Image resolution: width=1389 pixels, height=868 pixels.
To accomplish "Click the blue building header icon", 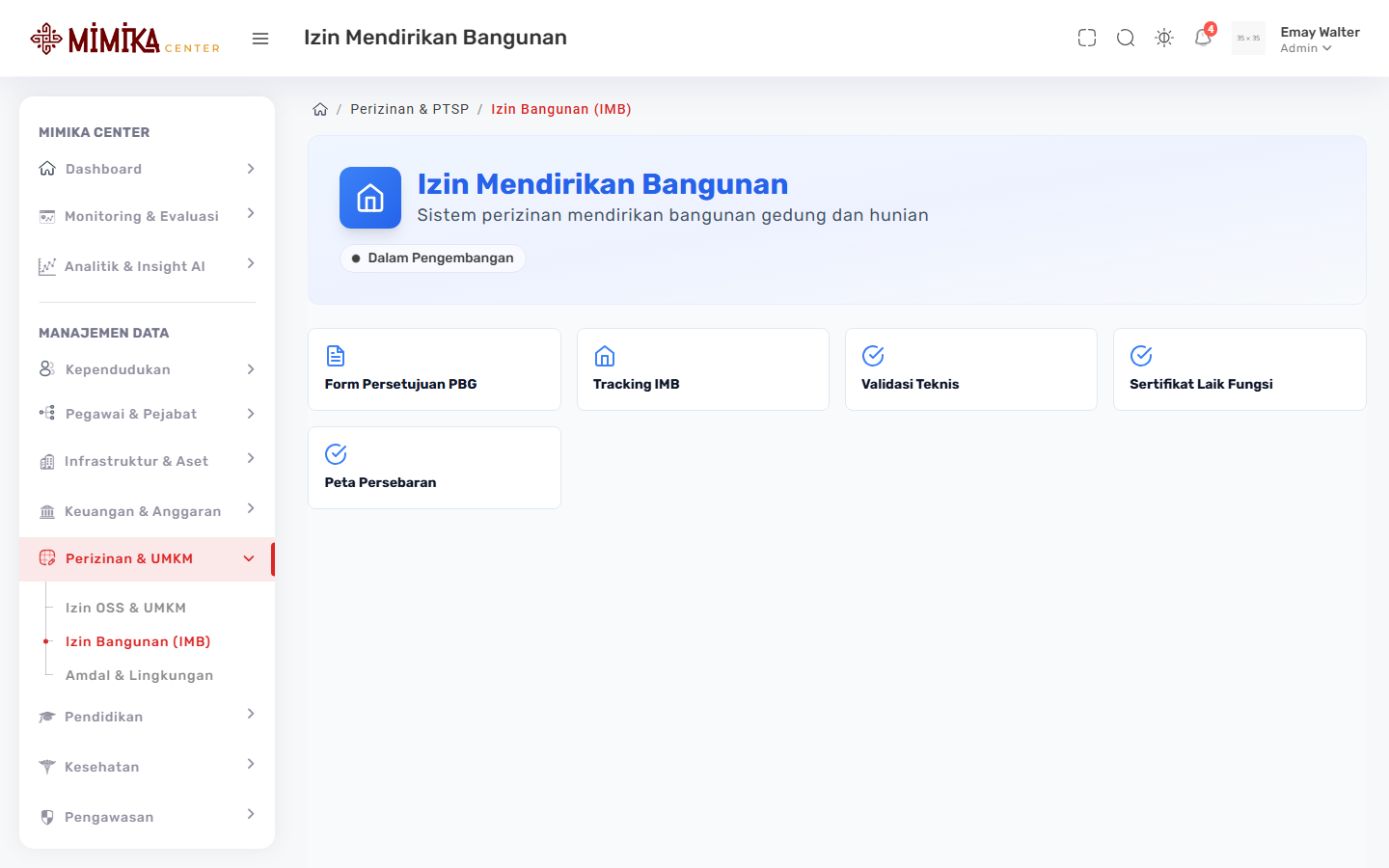I will pyautogui.click(x=370, y=198).
